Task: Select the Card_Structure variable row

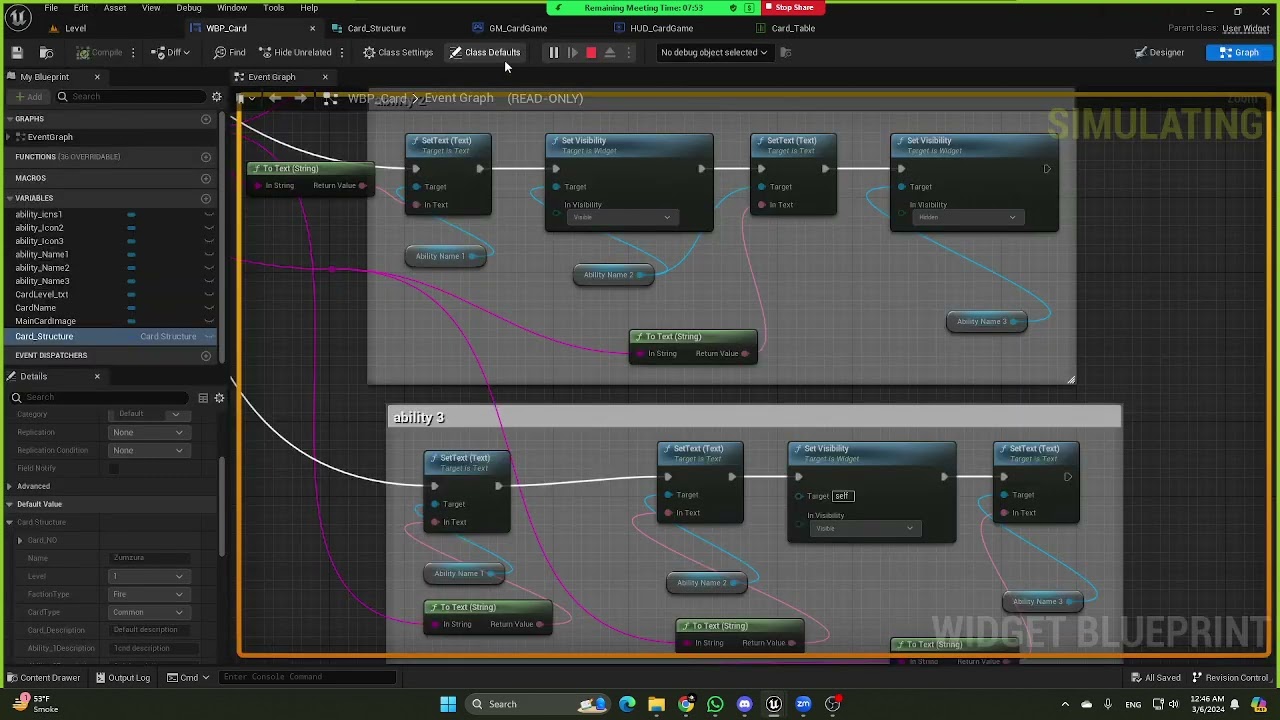Action: click(108, 336)
